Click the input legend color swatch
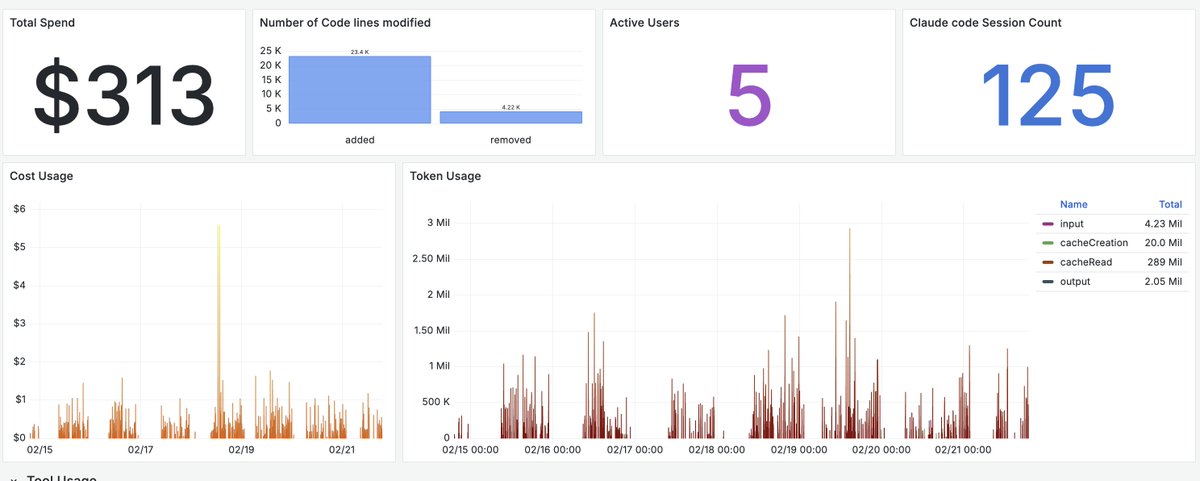Image resolution: width=1200 pixels, height=481 pixels. (1048, 224)
